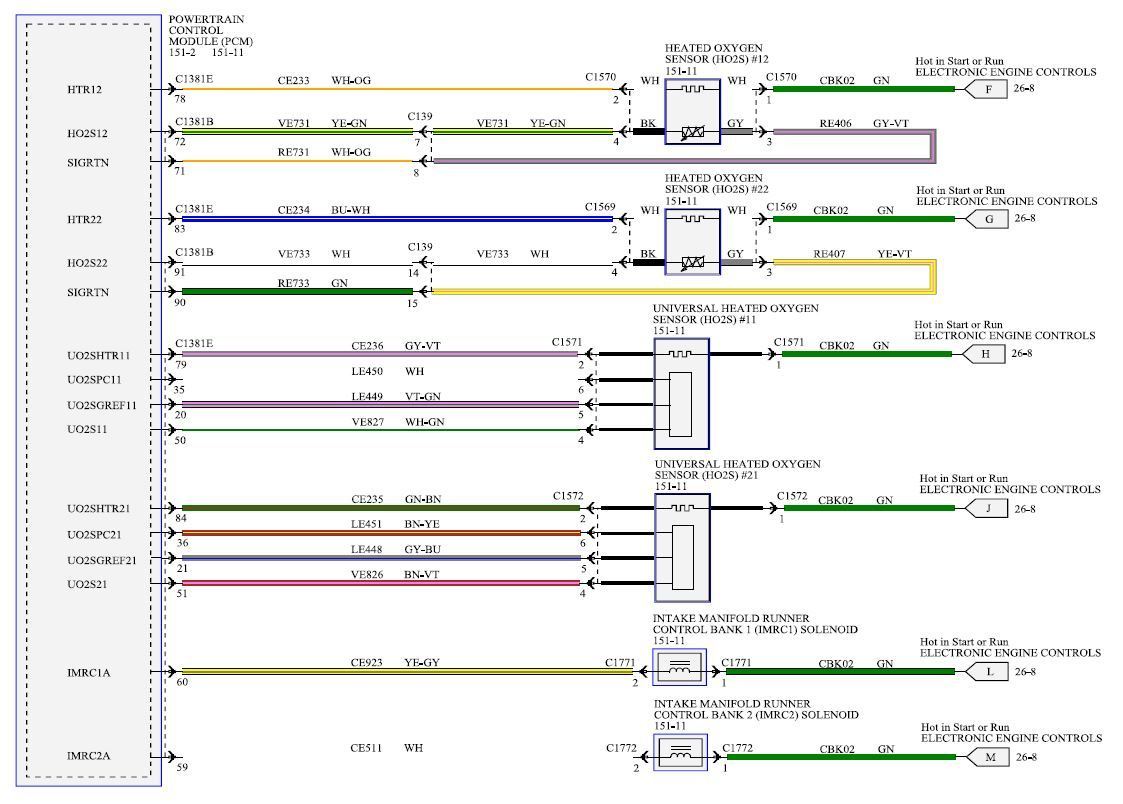Image resolution: width=1123 pixels, height=804 pixels.
Task: Expand the G connector arrow to page 26-8
Action: (988, 219)
